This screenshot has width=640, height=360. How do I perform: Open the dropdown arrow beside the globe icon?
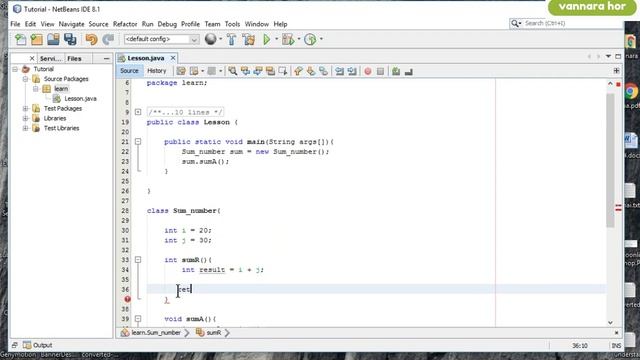(220, 39)
